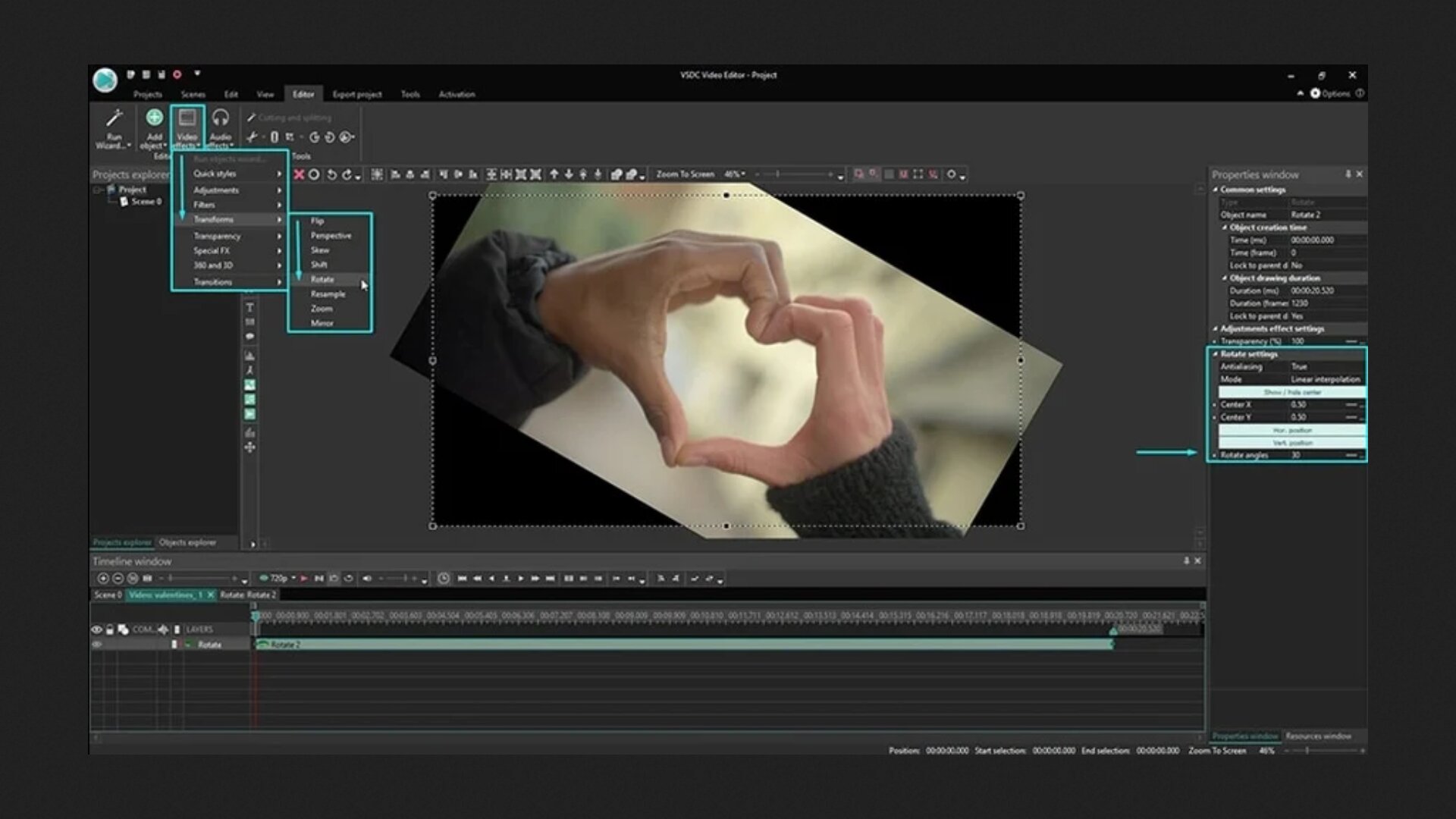Click the text tool T icon
This screenshot has height=819, width=1456.
tap(249, 308)
